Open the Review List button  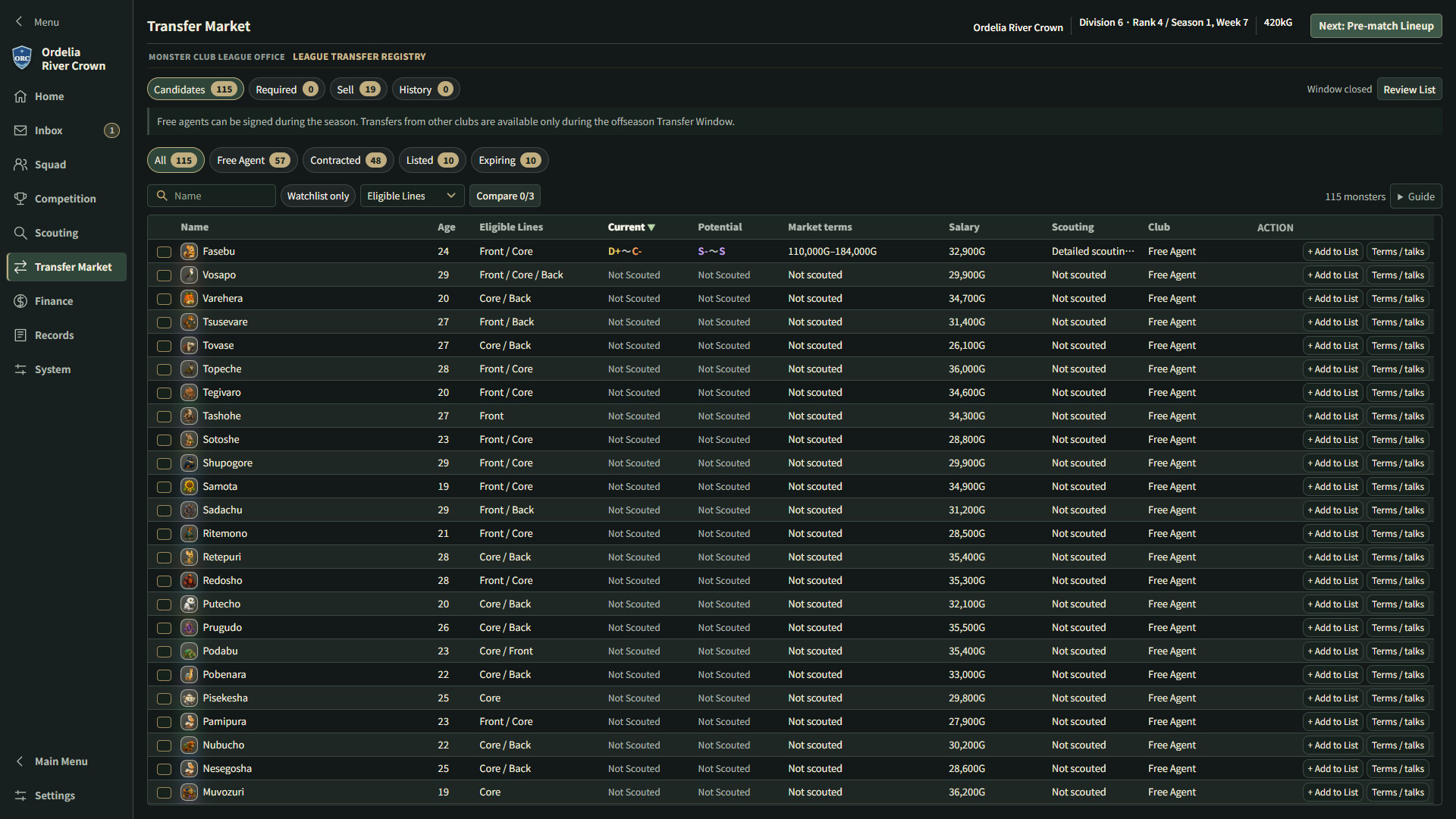coord(1409,89)
